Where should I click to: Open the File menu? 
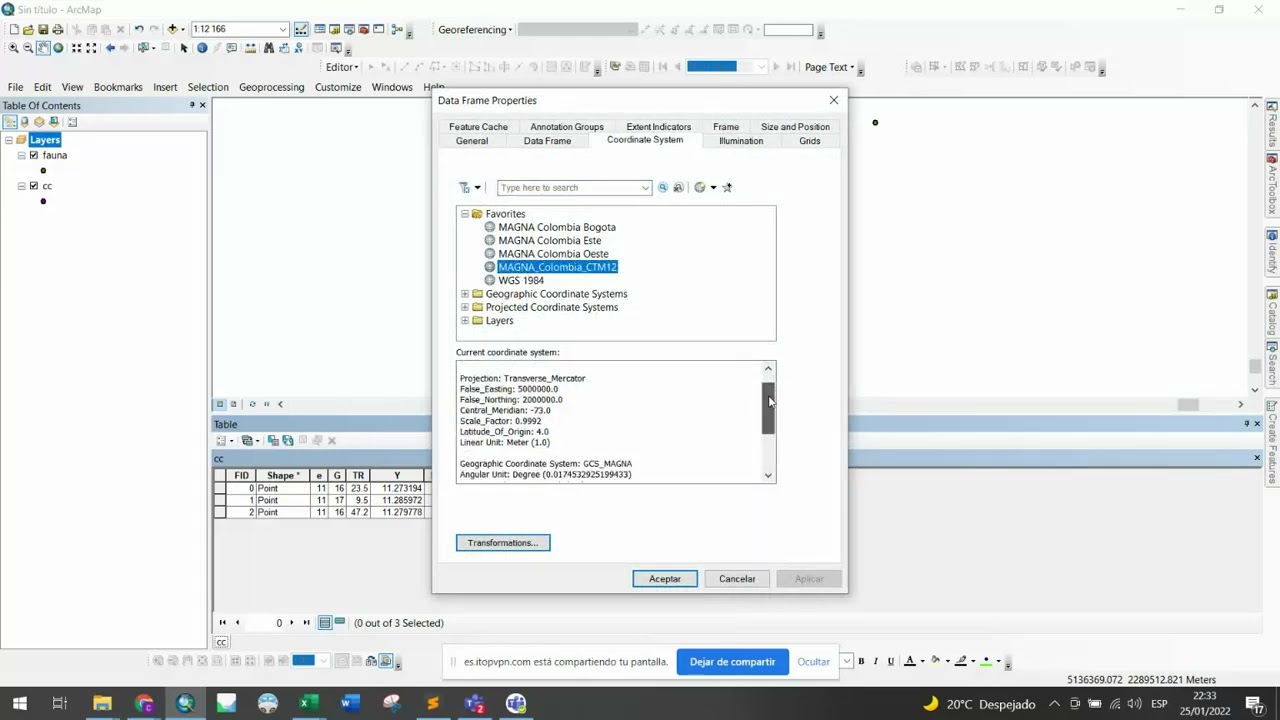[15, 87]
